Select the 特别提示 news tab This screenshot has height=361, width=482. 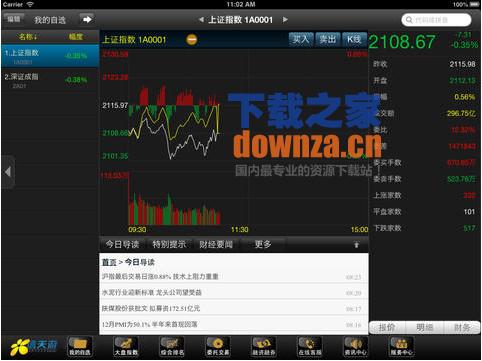coord(169,244)
